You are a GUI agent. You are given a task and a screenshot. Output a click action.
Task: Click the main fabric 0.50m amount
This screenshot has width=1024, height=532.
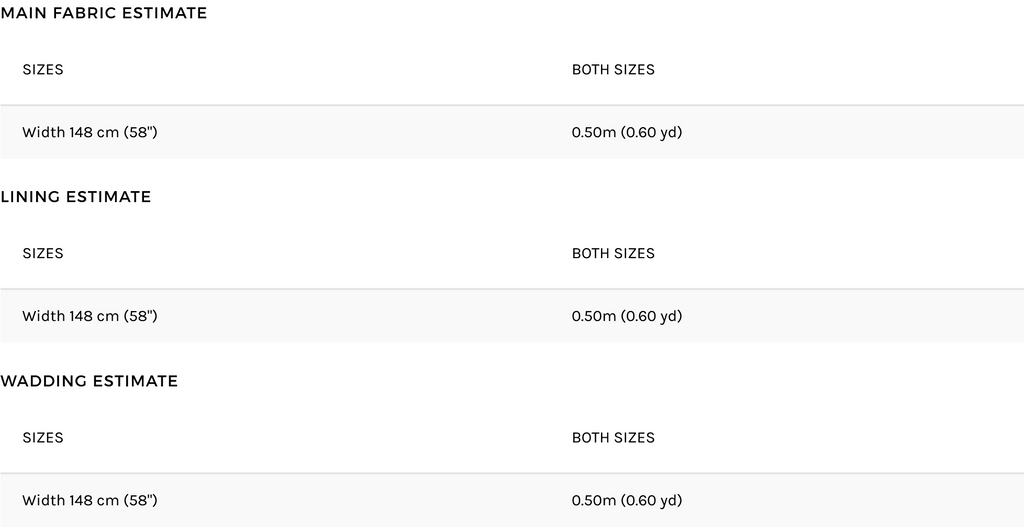(x=594, y=132)
